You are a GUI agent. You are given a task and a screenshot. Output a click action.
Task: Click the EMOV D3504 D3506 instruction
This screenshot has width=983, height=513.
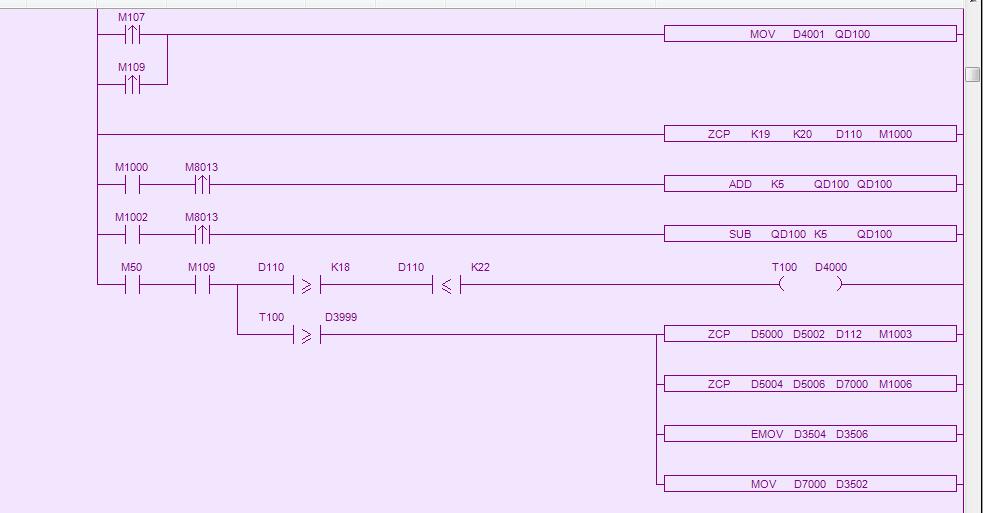tap(810, 434)
